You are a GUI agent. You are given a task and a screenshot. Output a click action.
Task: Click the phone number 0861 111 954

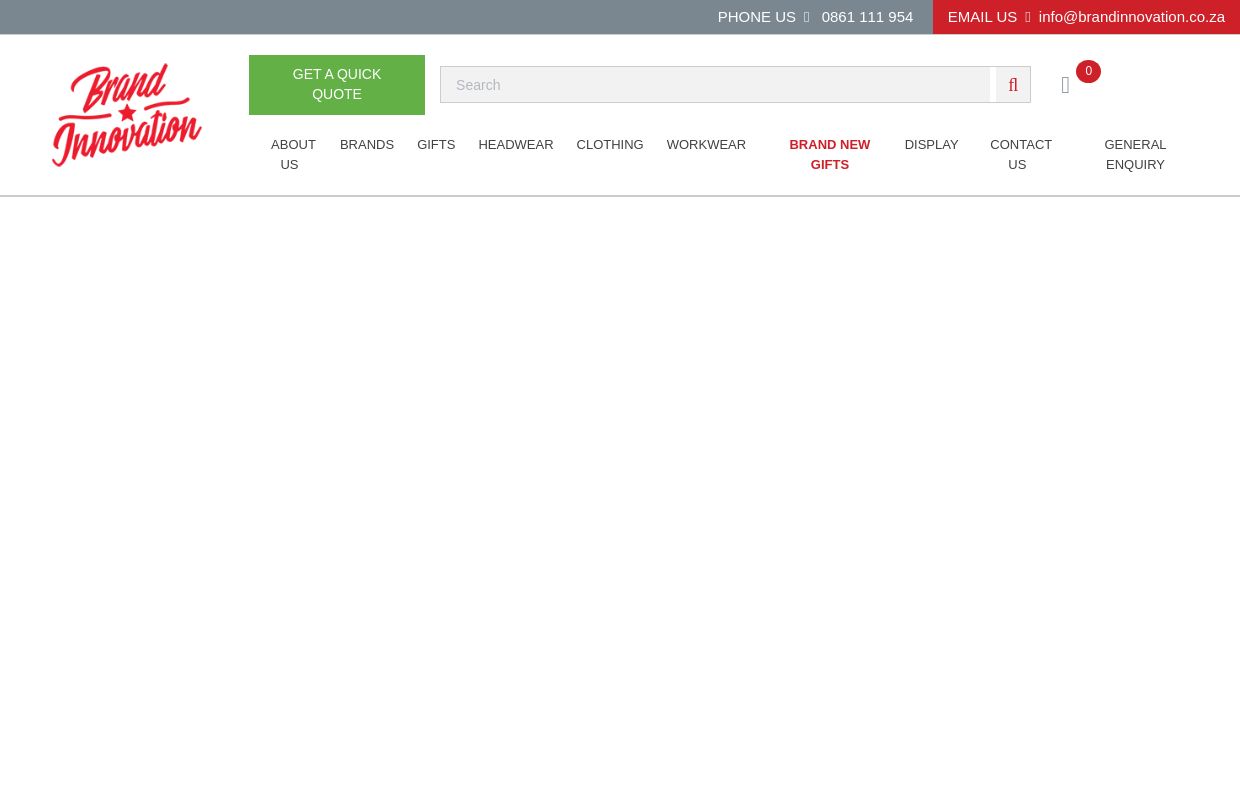(867, 17)
